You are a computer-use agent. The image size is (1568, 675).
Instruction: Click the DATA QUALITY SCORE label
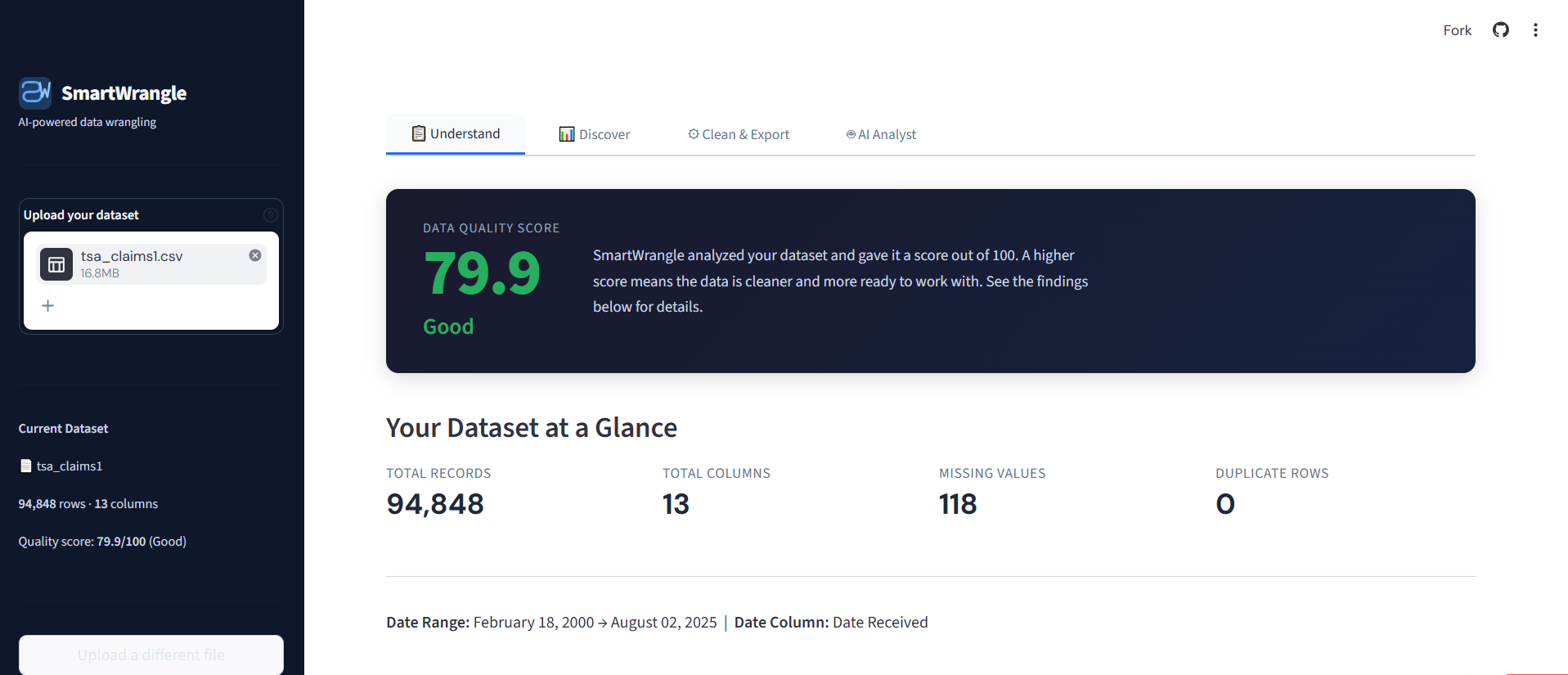coord(492,228)
